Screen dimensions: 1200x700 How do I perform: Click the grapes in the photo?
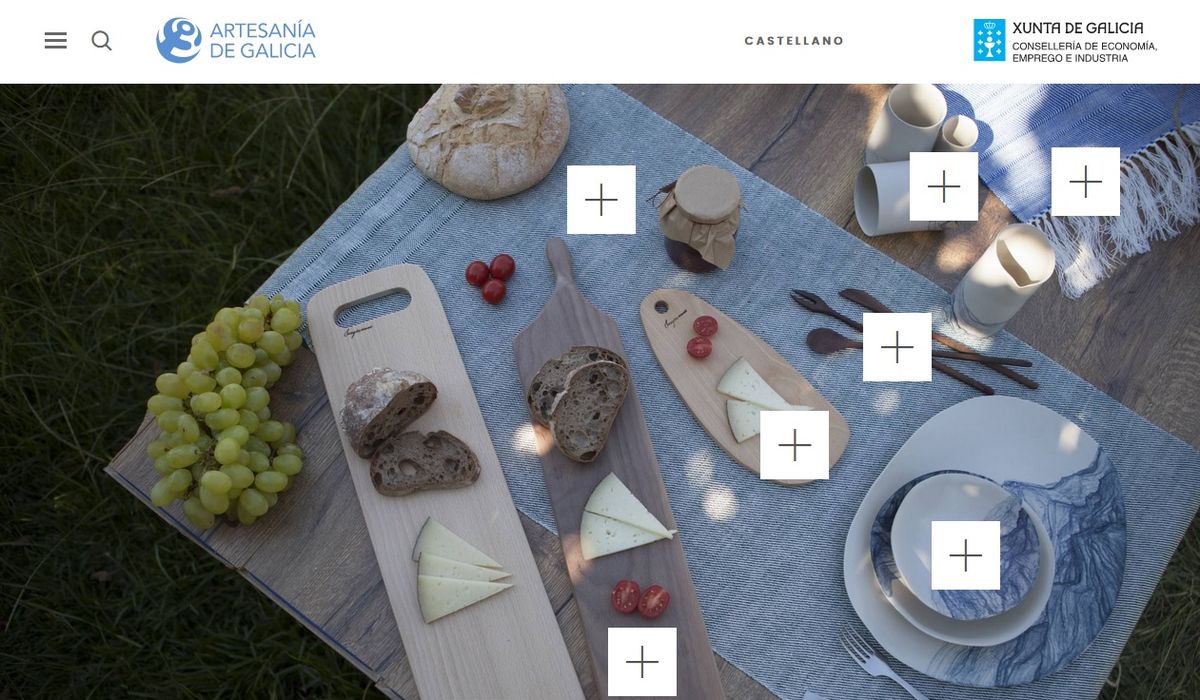click(225, 410)
